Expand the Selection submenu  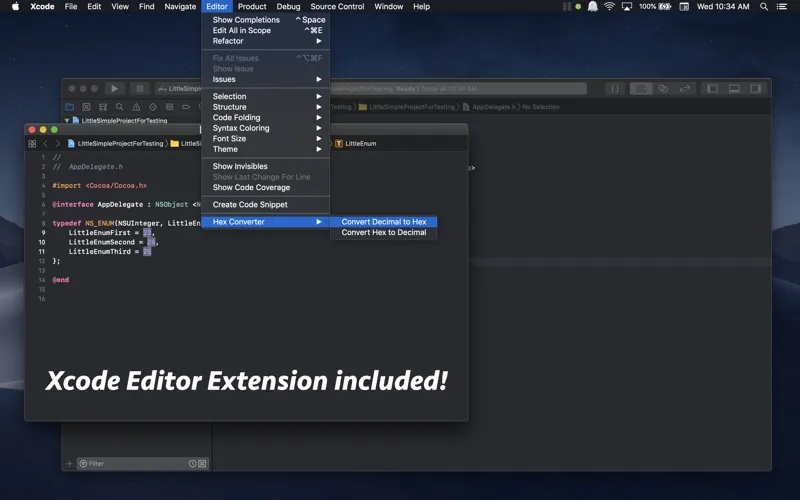click(266, 96)
